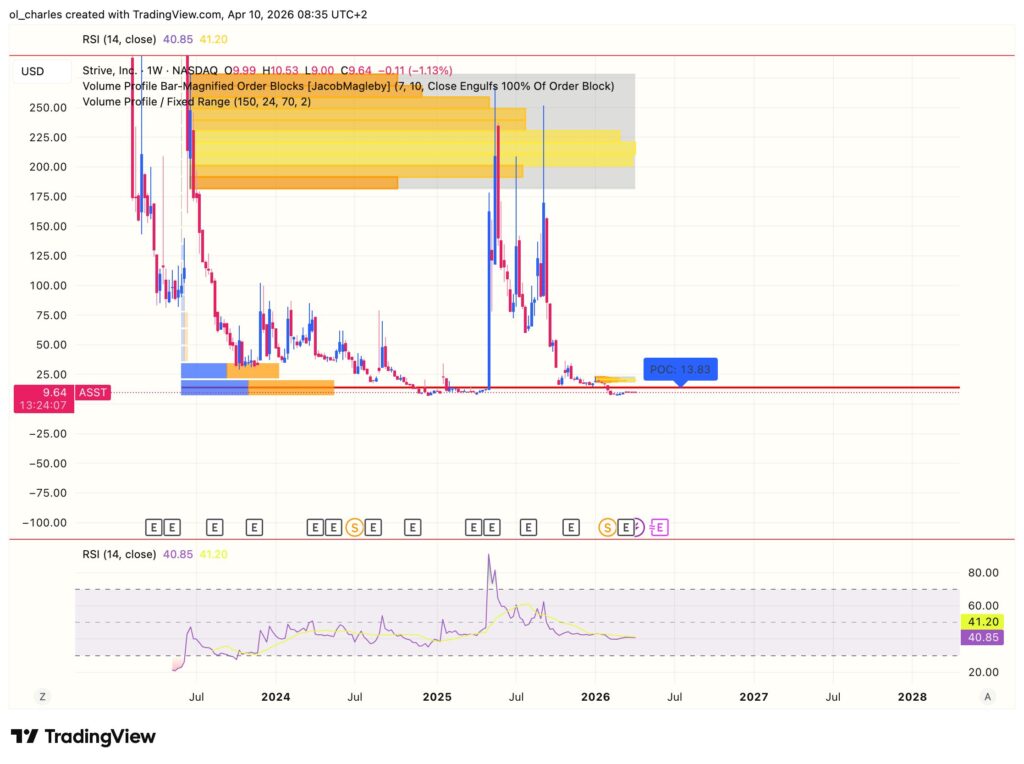Click the E marker below the 2025 label
The width and height of the screenshot is (1024, 764).
click(x=412, y=527)
